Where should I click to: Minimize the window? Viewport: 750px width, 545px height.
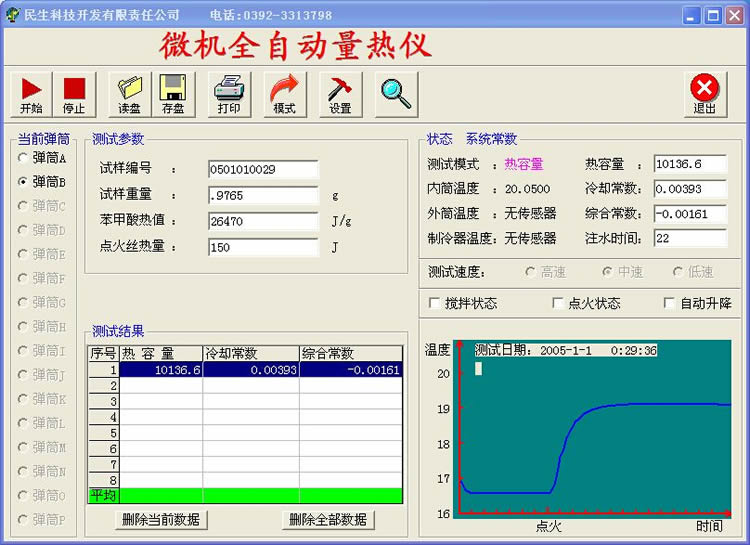[x=690, y=16]
